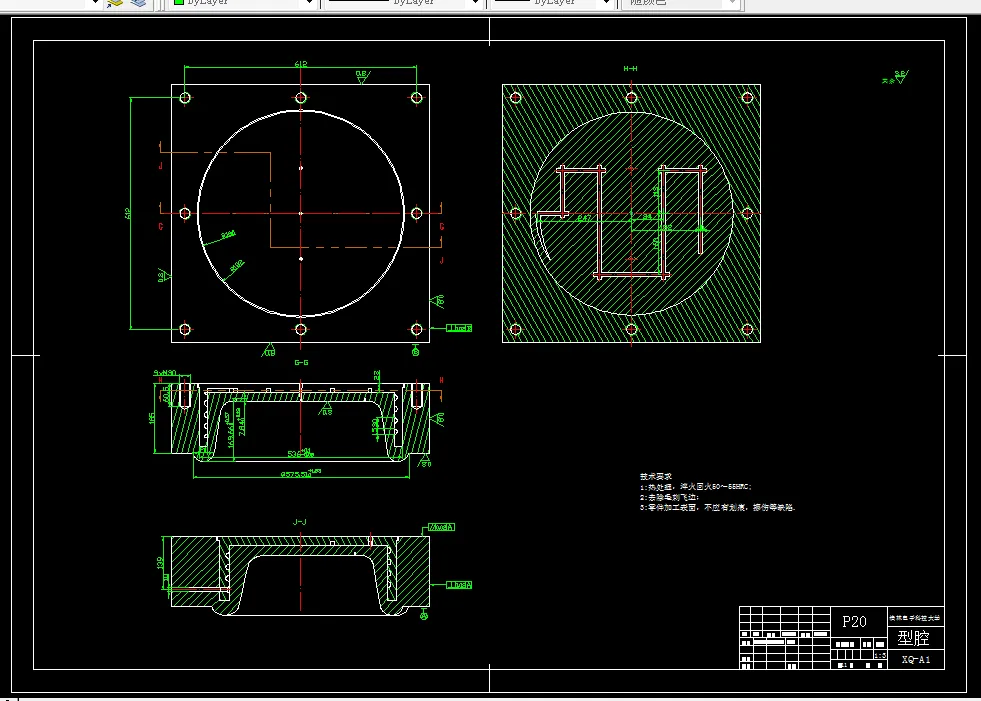981x701 pixels.
Task: Select technical note line 1 about 热处理
Action: click(696, 486)
